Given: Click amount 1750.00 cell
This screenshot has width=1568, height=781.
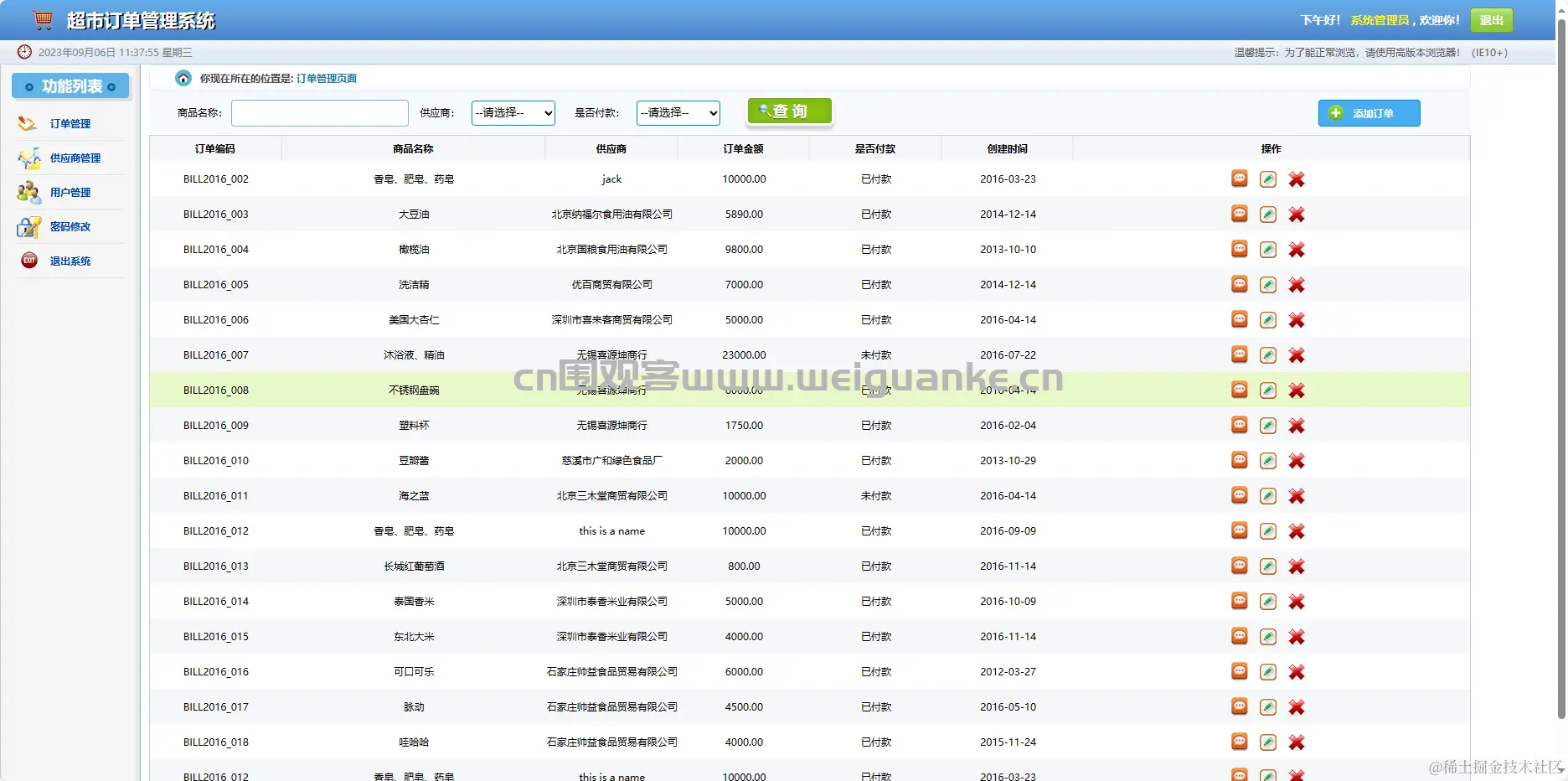Looking at the screenshot, I should point(744,425).
